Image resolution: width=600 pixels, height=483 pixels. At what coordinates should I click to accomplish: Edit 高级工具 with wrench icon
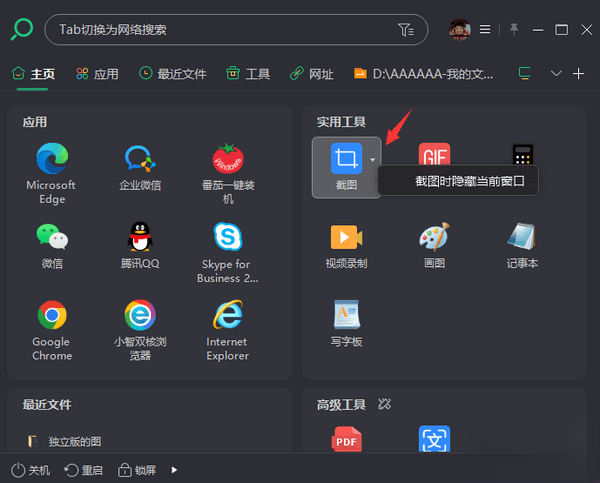click(x=384, y=404)
